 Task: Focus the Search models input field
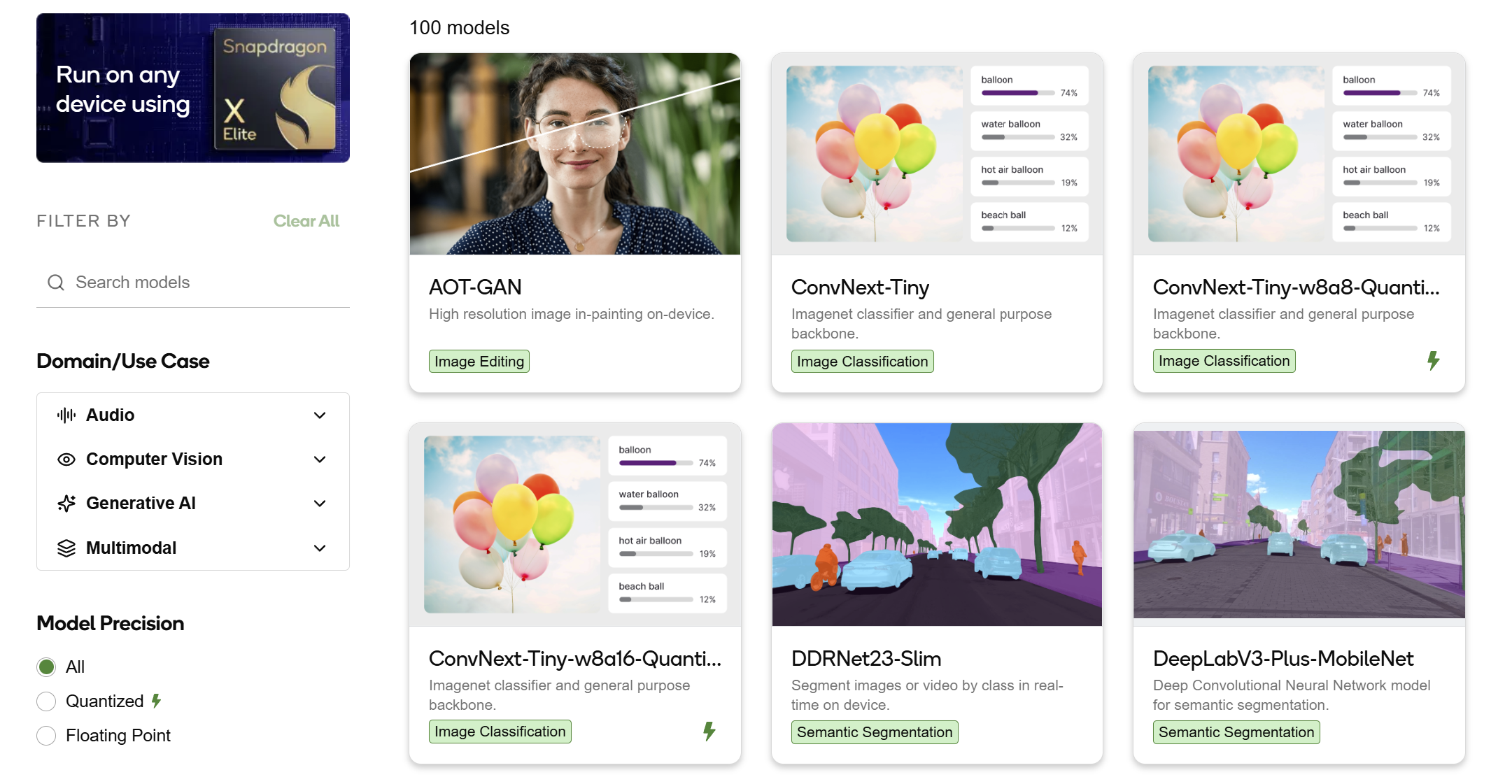click(193, 283)
